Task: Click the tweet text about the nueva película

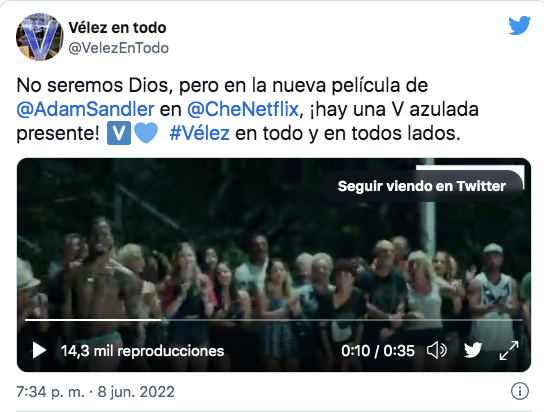Action: pyautogui.click(x=248, y=109)
